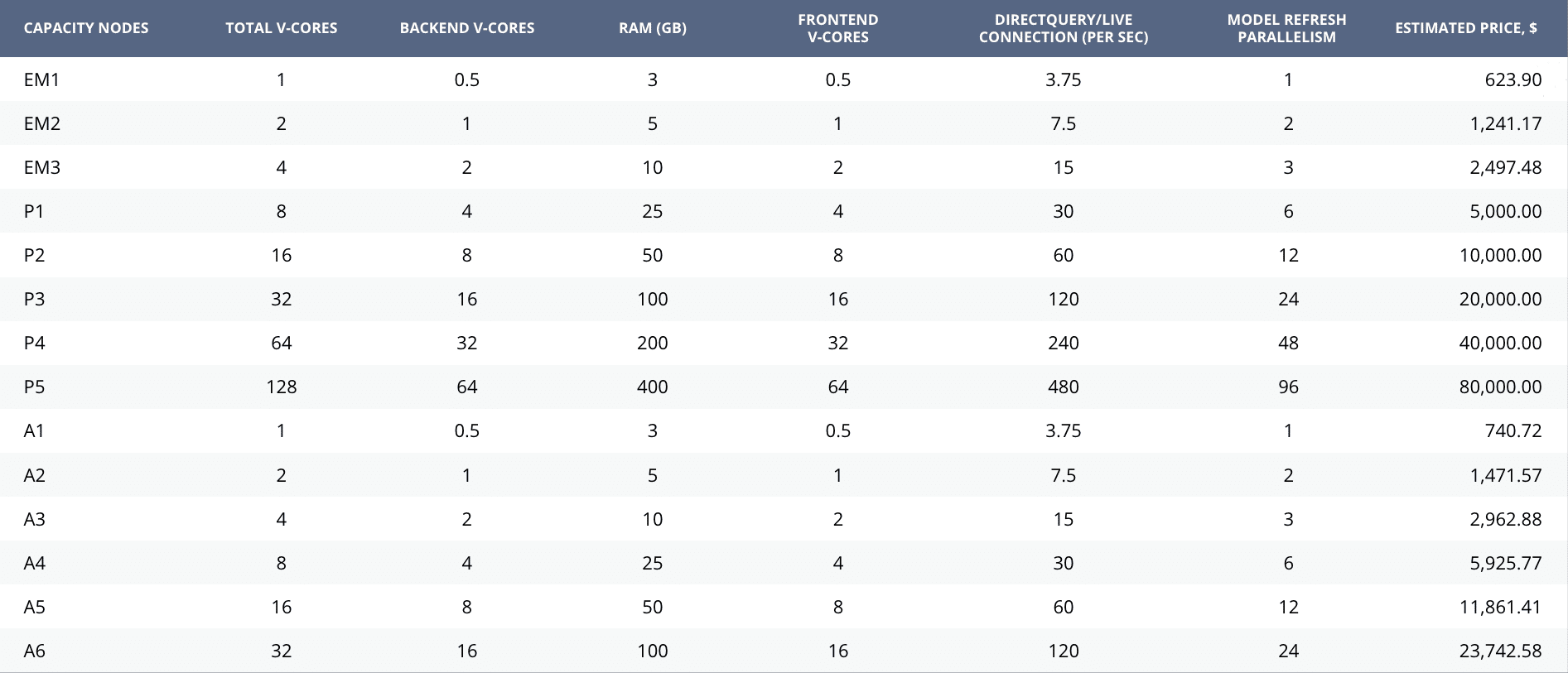1568x673 pixels.
Task: Select the P5 price 80,000.00
Action: (1501, 387)
